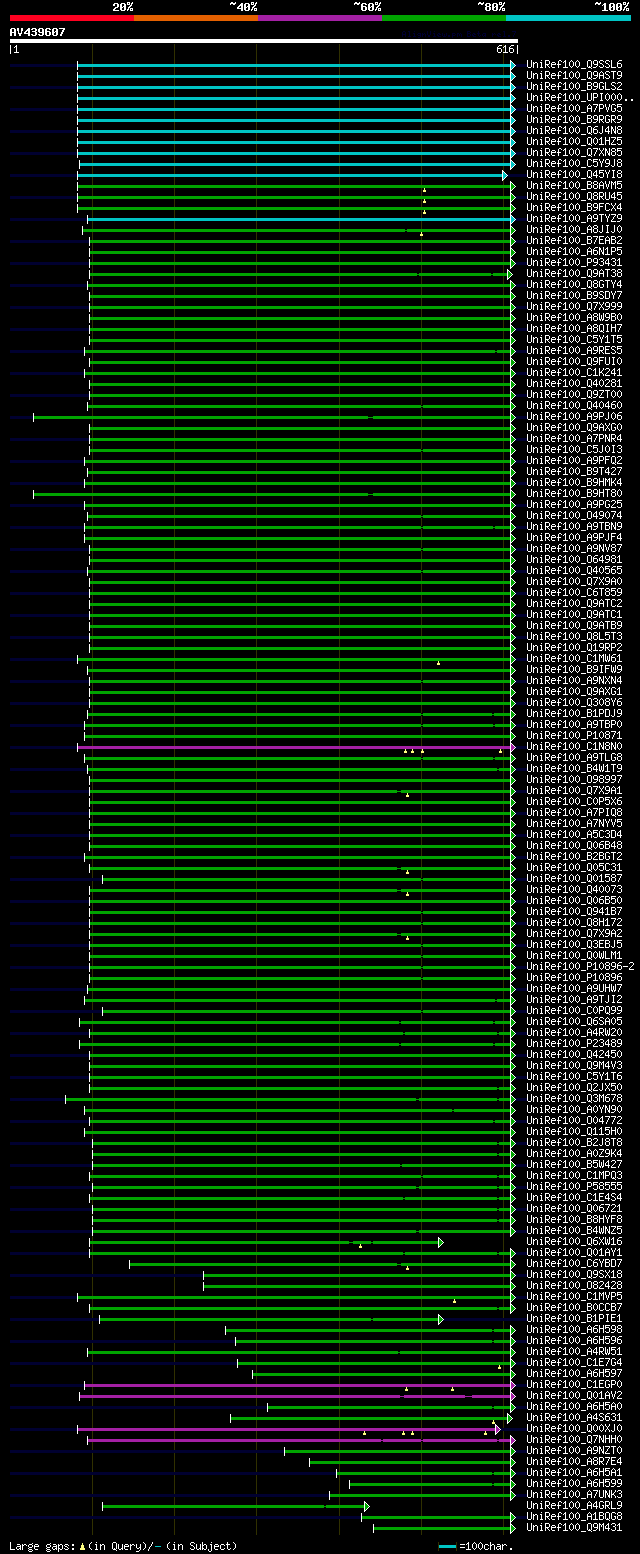Select hit label UniRef100_B9HT80
The width and height of the screenshot is (640, 1554).
(574, 494)
